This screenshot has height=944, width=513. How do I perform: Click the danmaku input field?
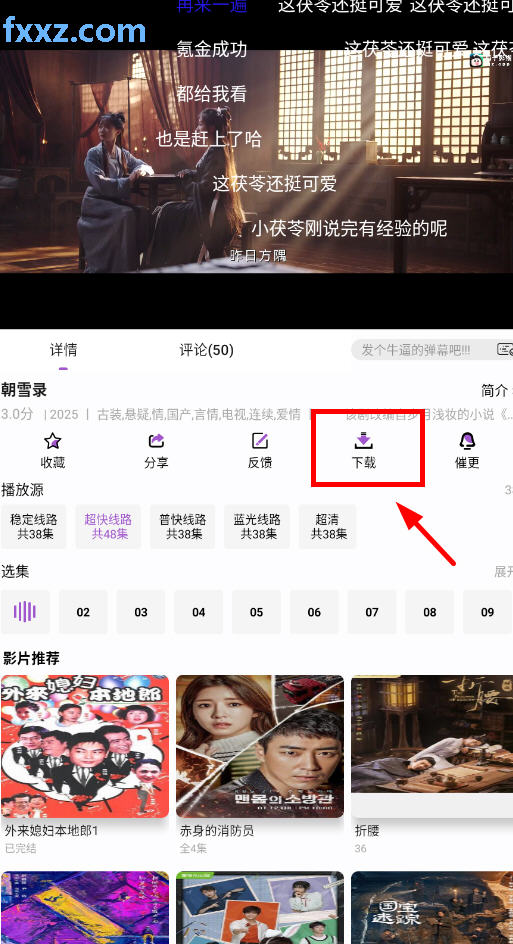coord(421,350)
